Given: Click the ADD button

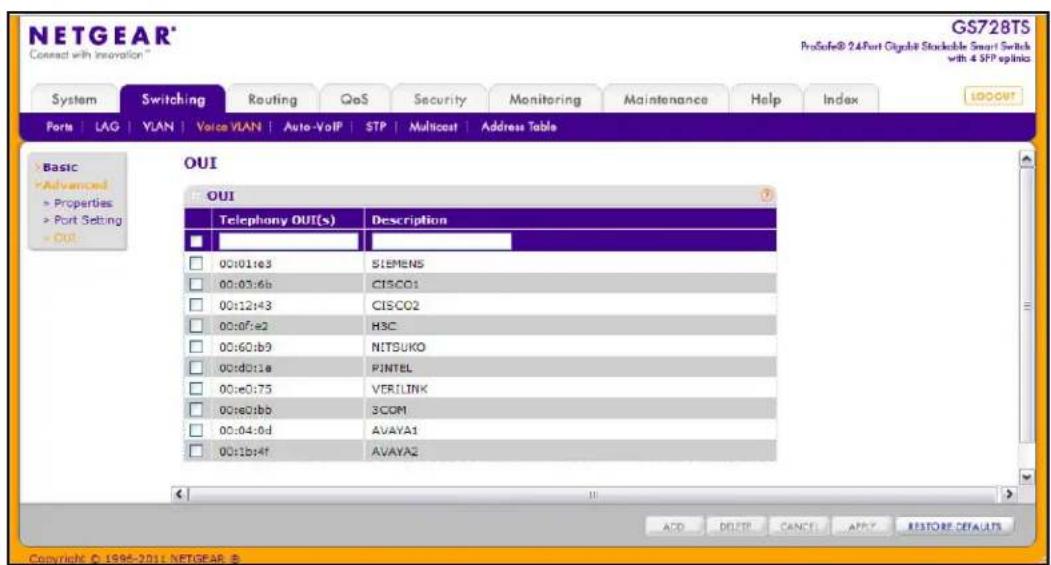Looking at the screenshot, I should pos(674,527).
